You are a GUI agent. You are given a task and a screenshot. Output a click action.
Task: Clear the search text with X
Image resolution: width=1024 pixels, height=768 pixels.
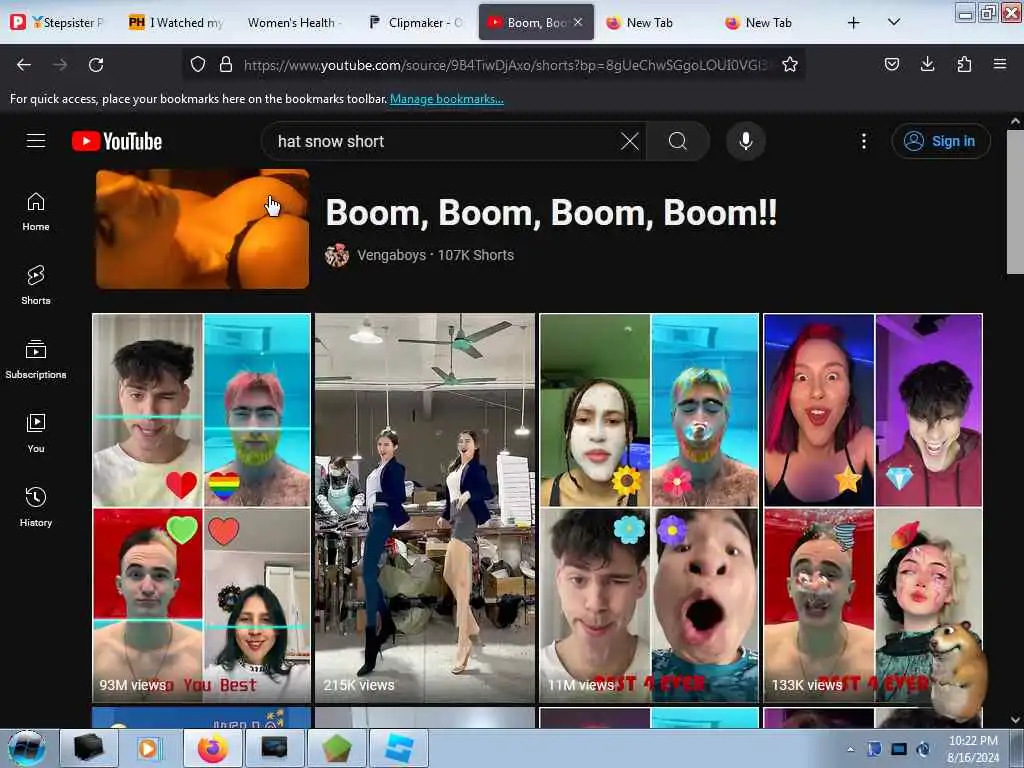coord(630,141)
